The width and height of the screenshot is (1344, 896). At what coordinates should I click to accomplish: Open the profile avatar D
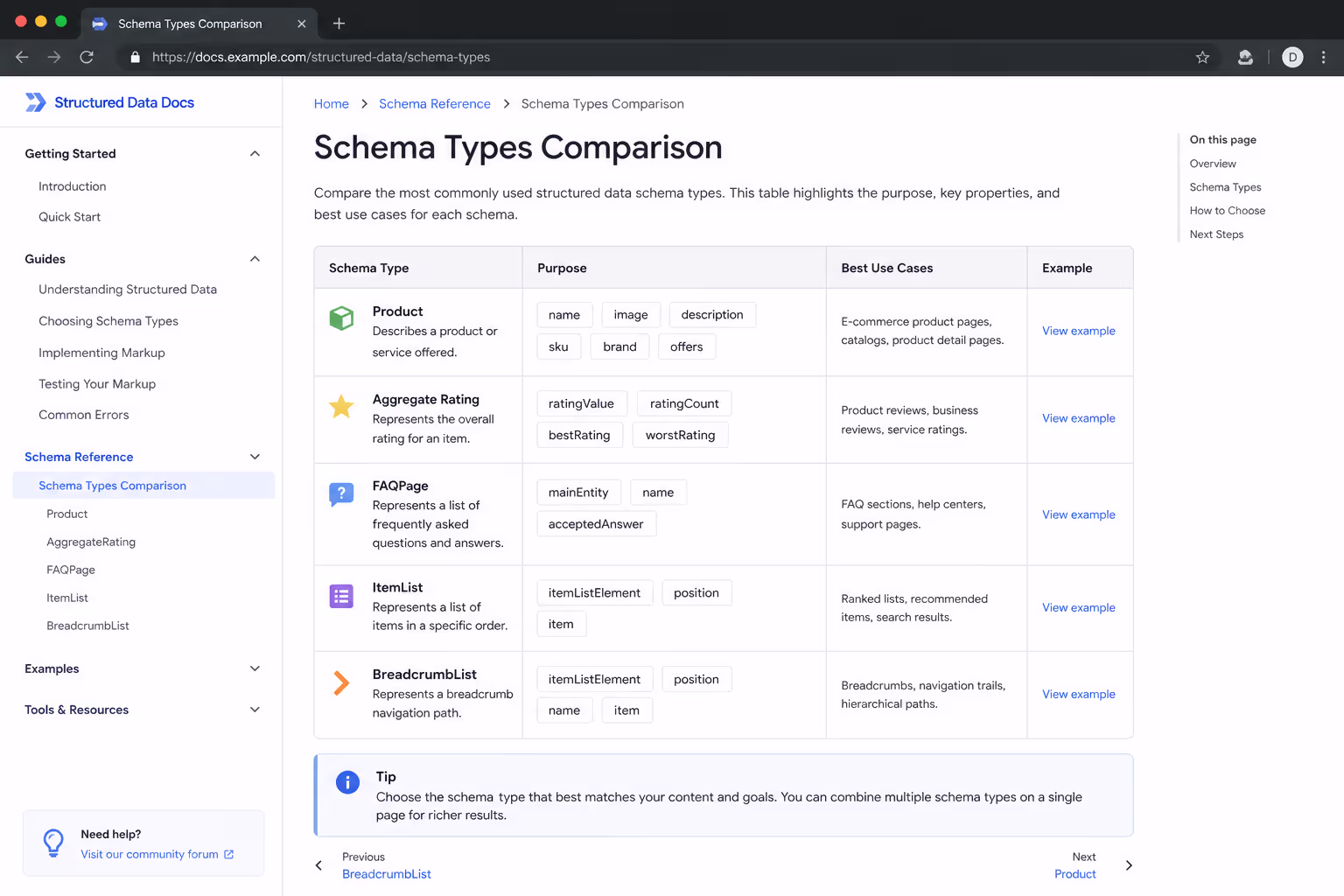click(1292, 57)
